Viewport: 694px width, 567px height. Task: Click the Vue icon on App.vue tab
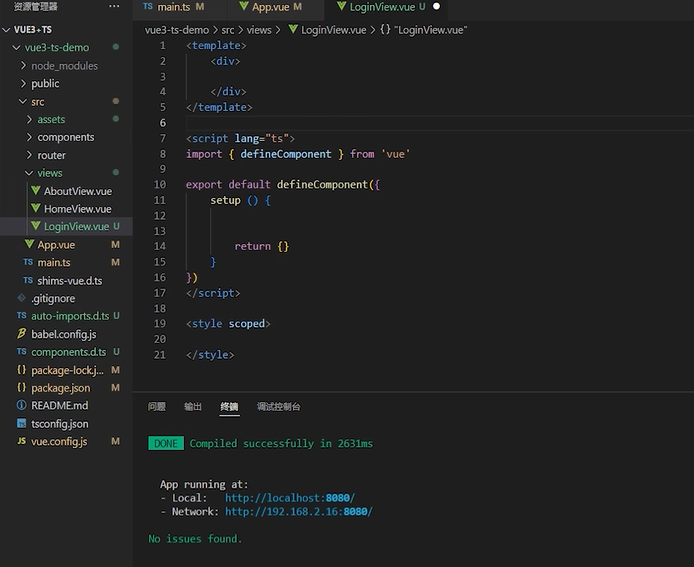click(x=243, y=6)
